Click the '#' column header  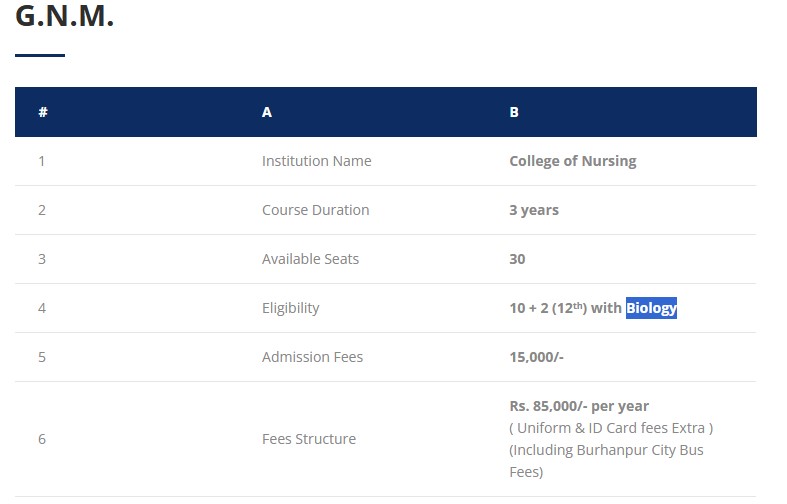click(43, 112)
